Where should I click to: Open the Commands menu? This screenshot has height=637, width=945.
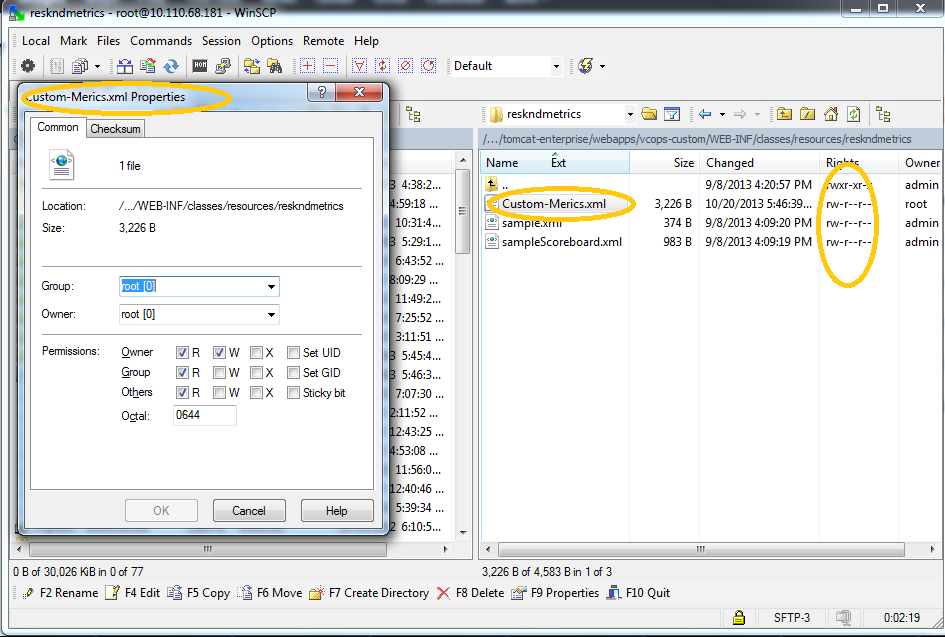pos(160,41)
